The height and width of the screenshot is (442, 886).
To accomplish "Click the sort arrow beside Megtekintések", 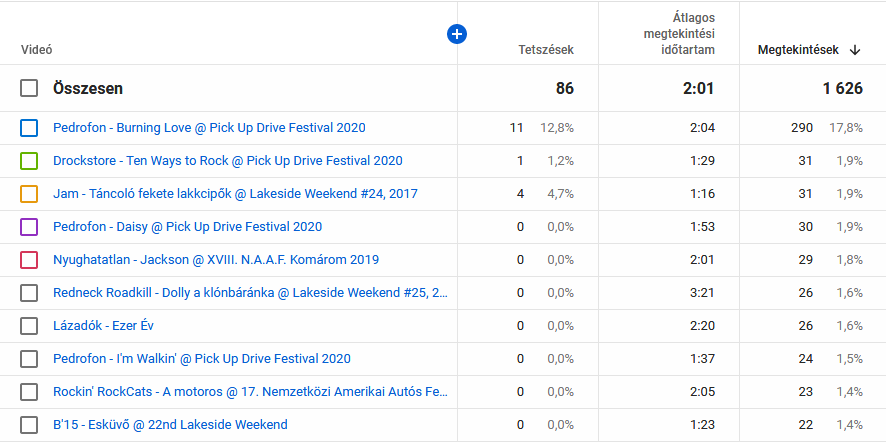I will pyautogui.click(x=855, y=50).
